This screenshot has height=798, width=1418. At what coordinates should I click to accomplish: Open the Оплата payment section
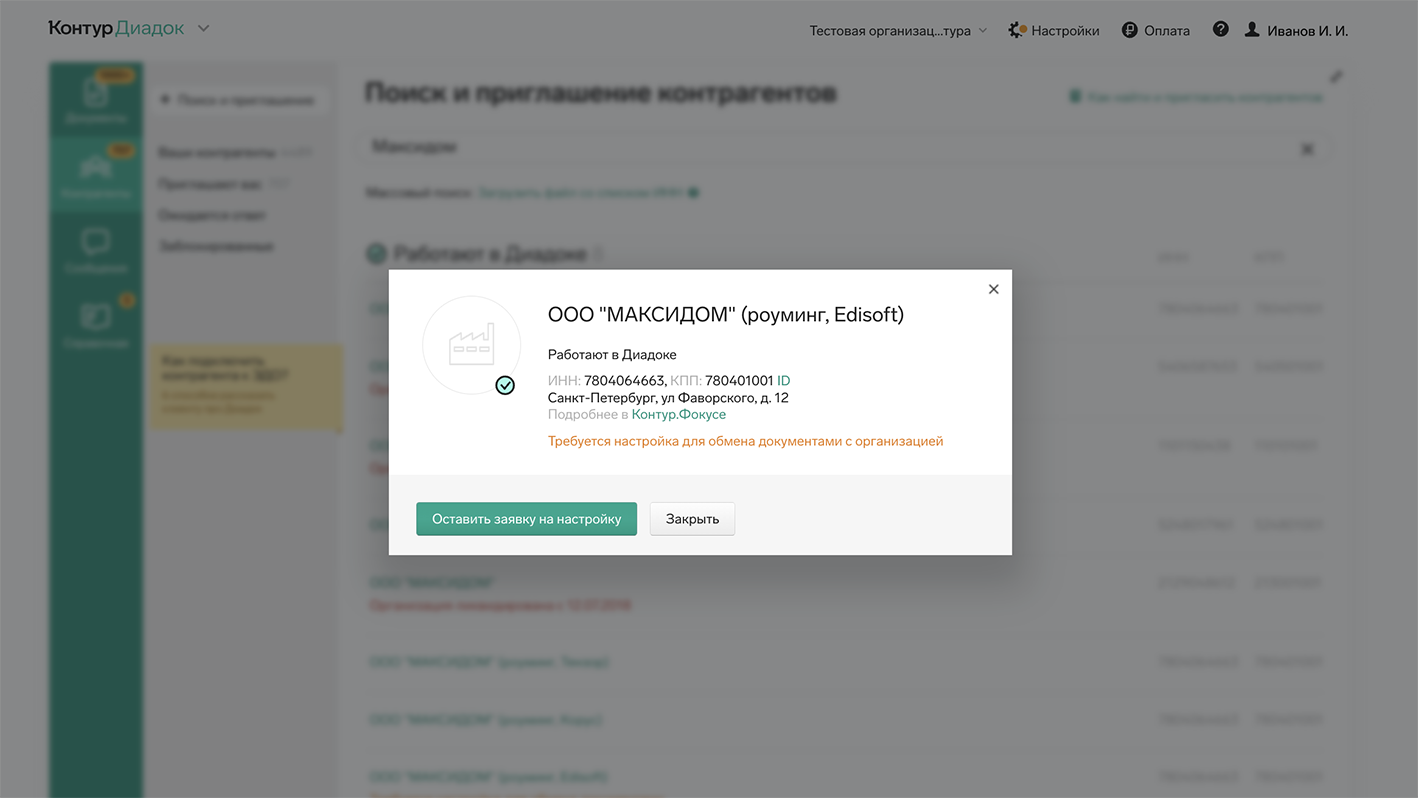[1155, 30]
